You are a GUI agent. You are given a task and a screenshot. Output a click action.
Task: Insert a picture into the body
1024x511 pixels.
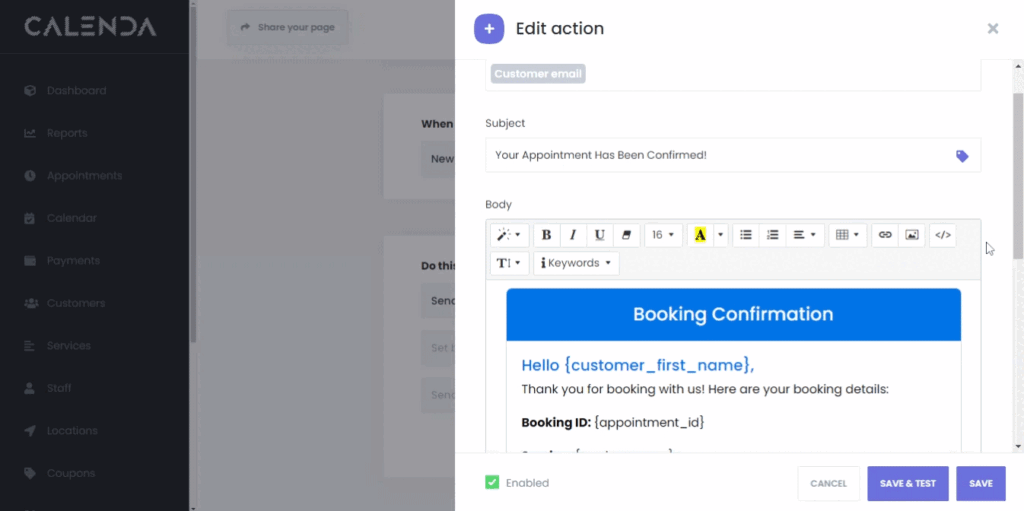click(912, 235)
